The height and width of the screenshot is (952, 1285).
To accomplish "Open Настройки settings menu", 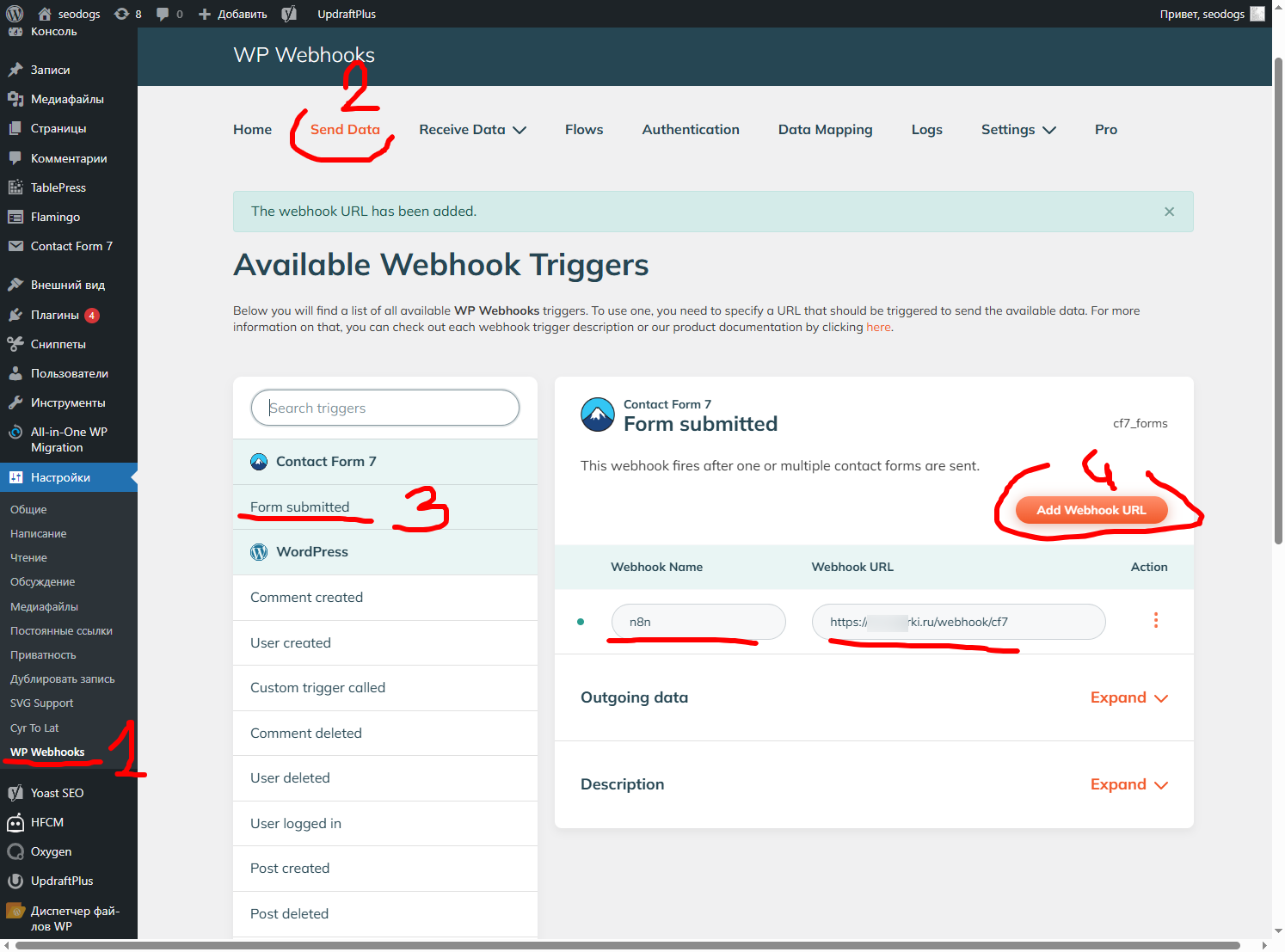I will (69, 477).
